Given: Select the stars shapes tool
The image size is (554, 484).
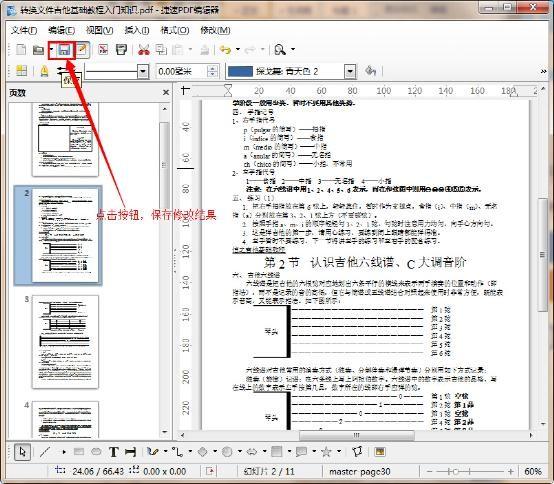Looking at the screenshot, I should [x=326, y=452].
